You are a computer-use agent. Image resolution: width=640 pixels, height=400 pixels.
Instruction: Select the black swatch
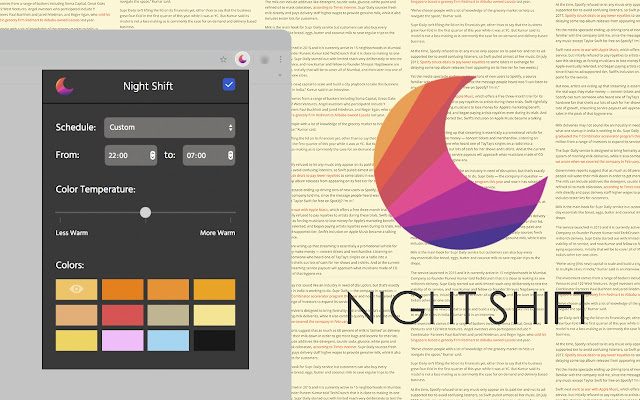coord(214,341)
